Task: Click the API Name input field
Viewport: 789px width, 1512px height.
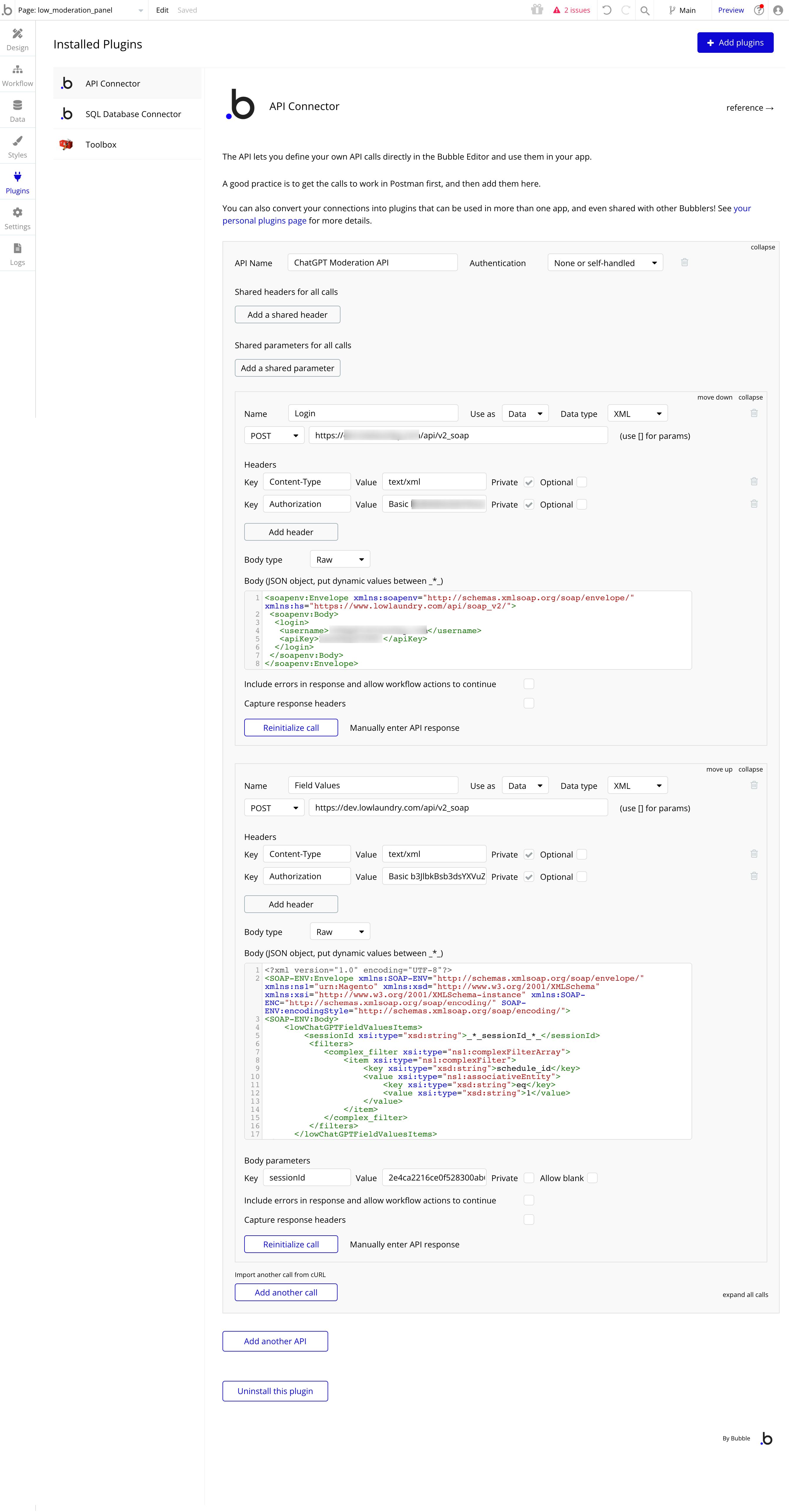Action: [372, 262]
